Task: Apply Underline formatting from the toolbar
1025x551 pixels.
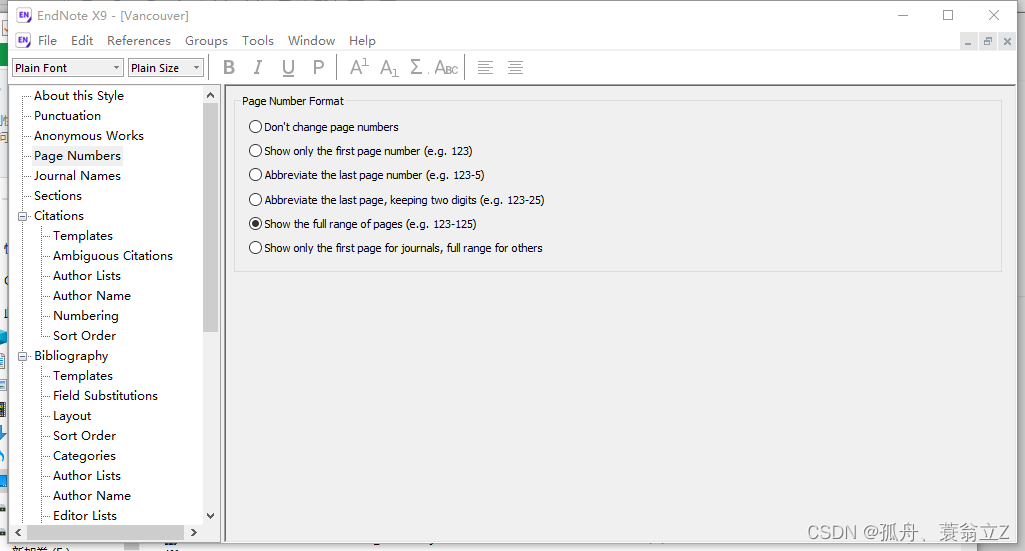Action: (x=288, y=67)
